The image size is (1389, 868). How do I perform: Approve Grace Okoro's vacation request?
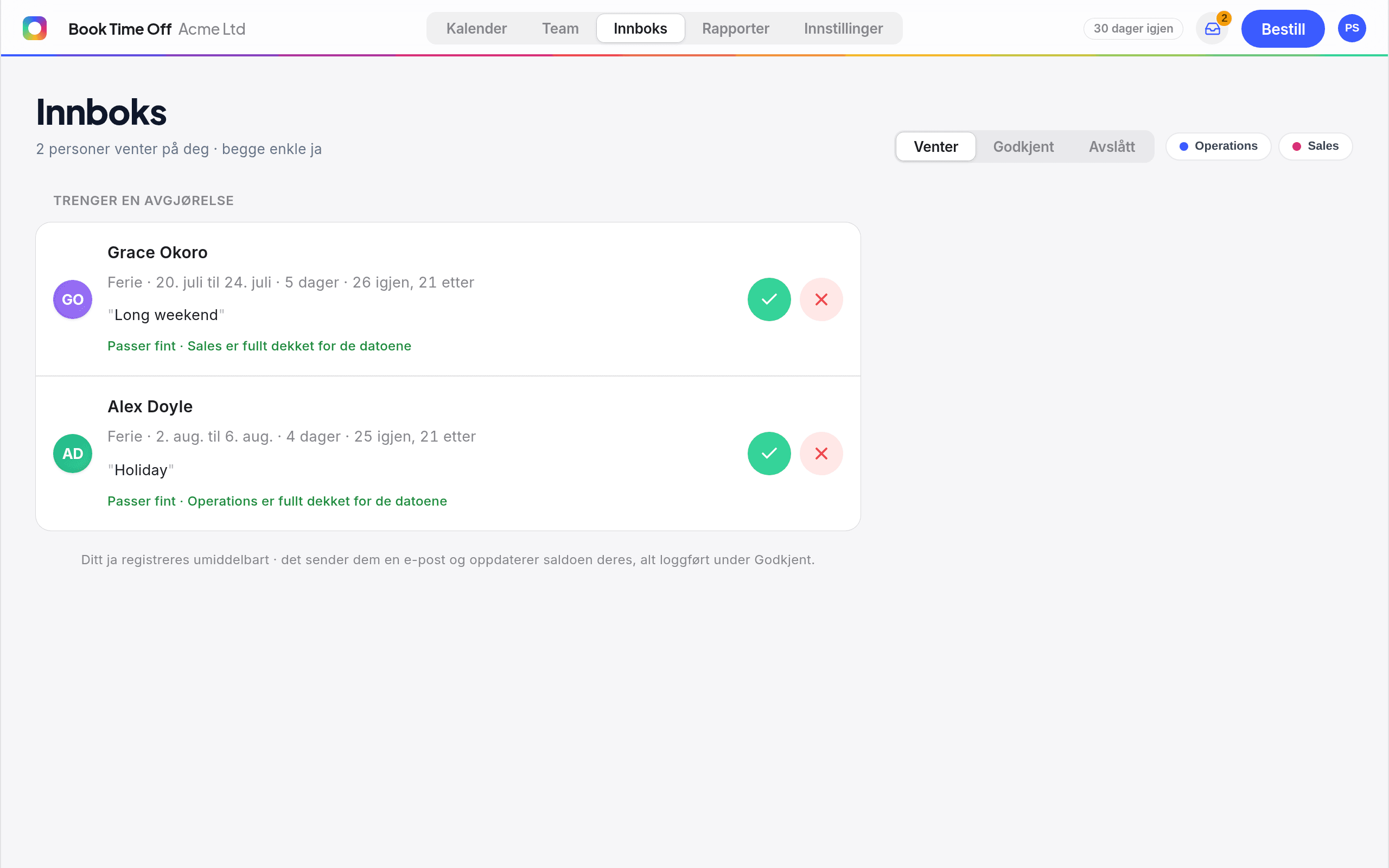coord(769,299)
